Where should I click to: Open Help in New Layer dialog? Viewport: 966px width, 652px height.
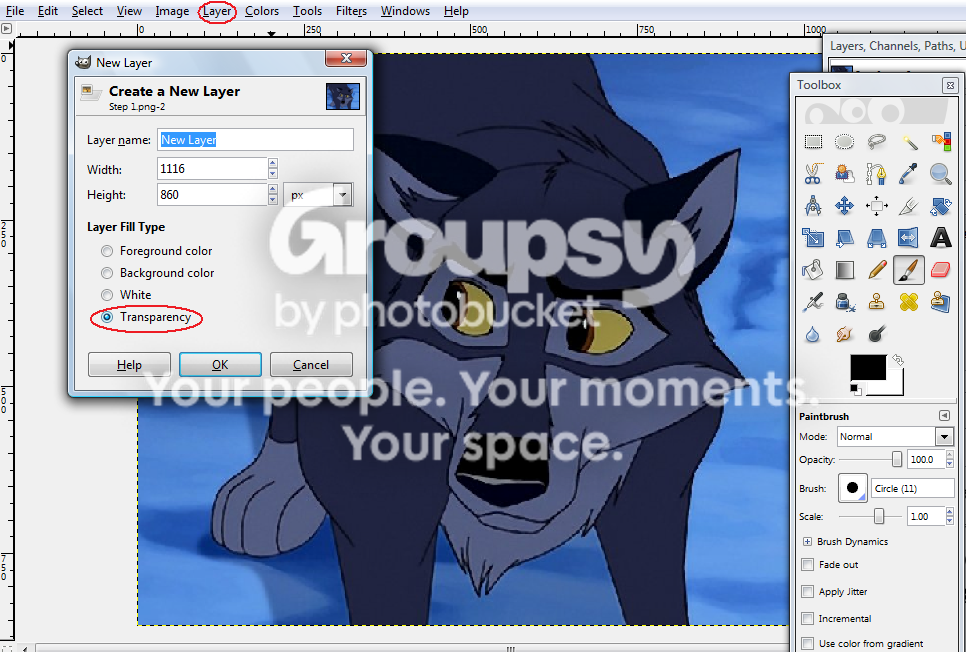tap(129, 365)
